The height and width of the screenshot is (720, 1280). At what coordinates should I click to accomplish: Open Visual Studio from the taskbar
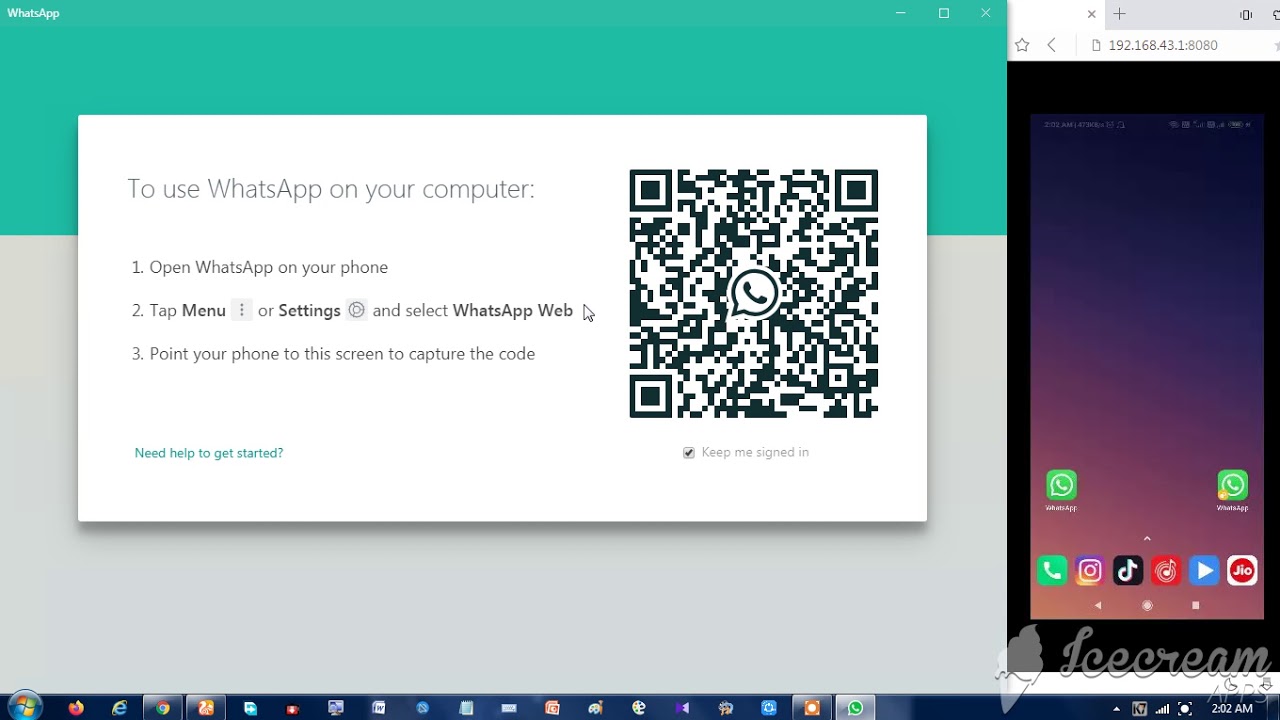682,708
